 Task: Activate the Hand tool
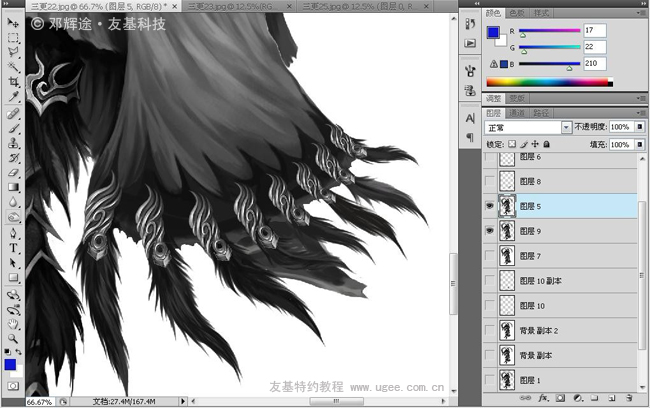click(x=13, y=324)
